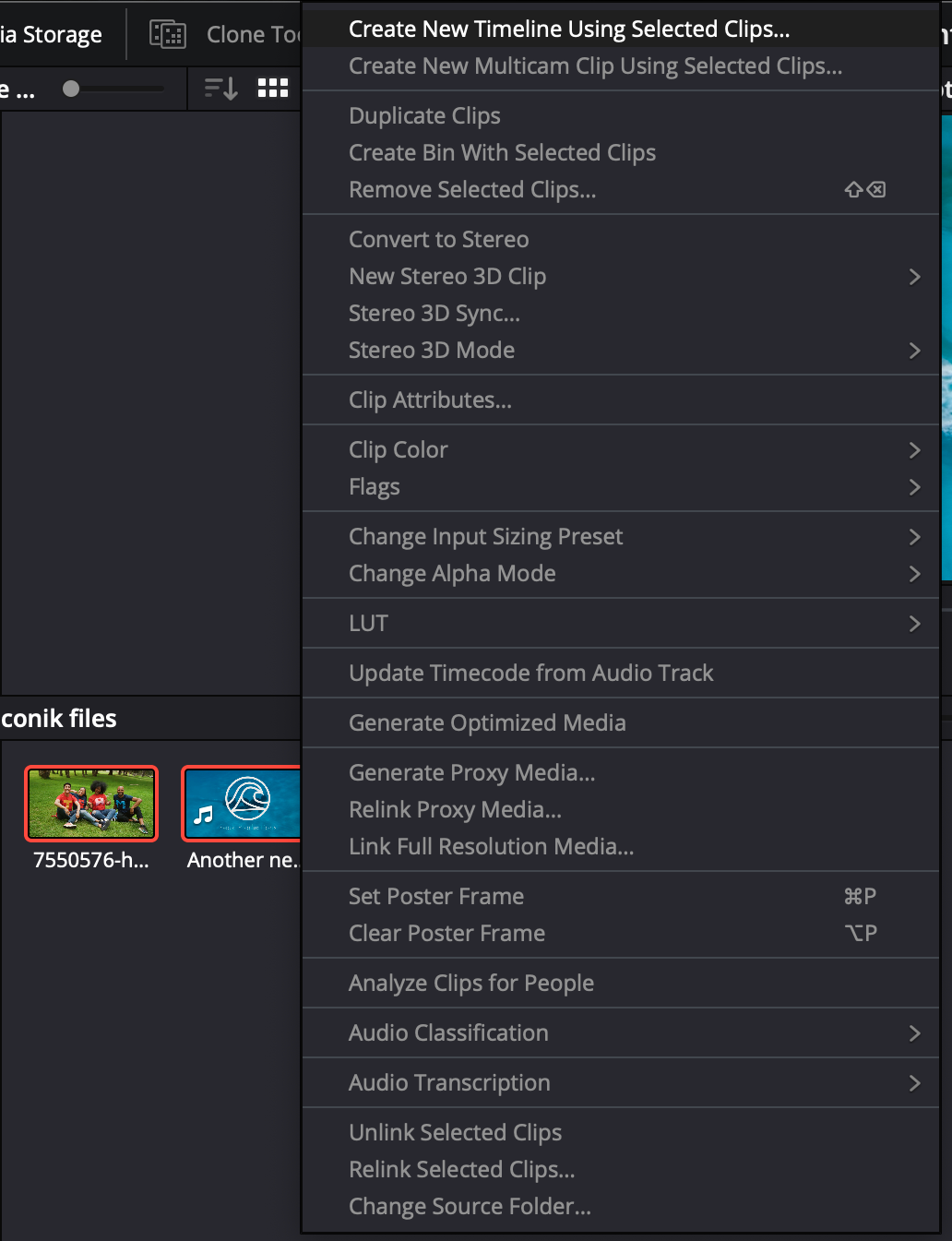Image resolution: width=952 pixels, height=1241 pixels.
Task: Select the 7550576 video clip thumbnail
Action: pos(91,804)
